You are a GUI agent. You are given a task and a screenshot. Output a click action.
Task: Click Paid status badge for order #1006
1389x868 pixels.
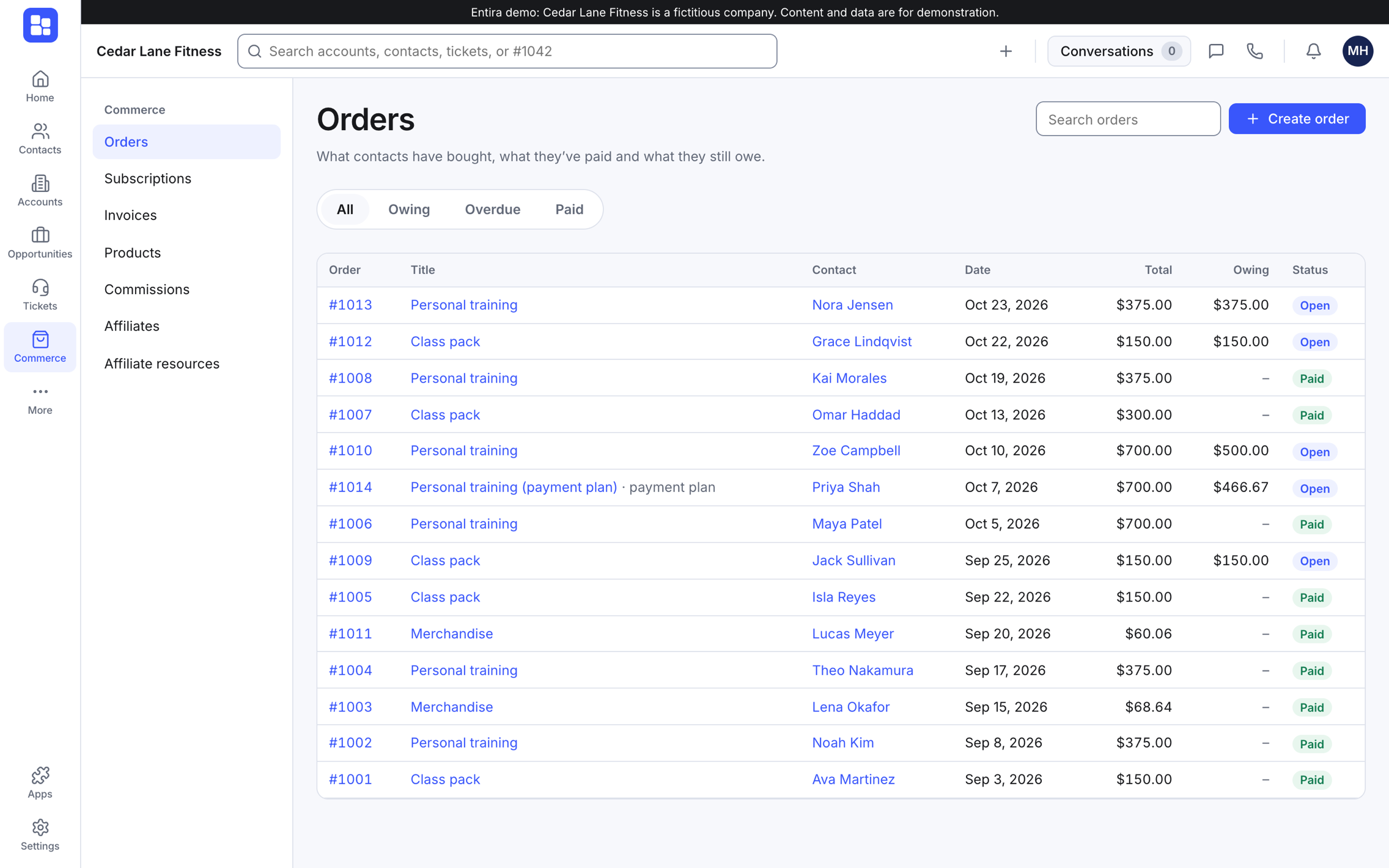[1311, 524]
